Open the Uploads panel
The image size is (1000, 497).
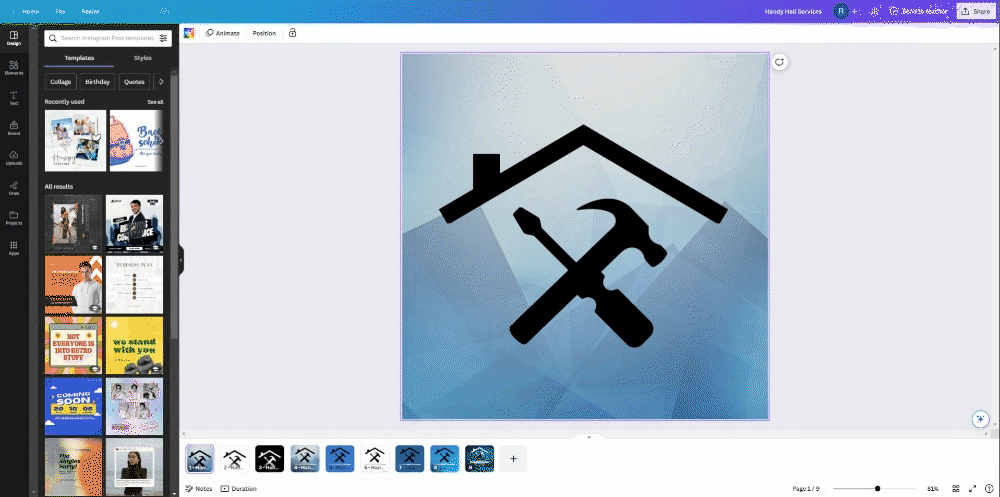pyautogui.click(x=13, y=158)
